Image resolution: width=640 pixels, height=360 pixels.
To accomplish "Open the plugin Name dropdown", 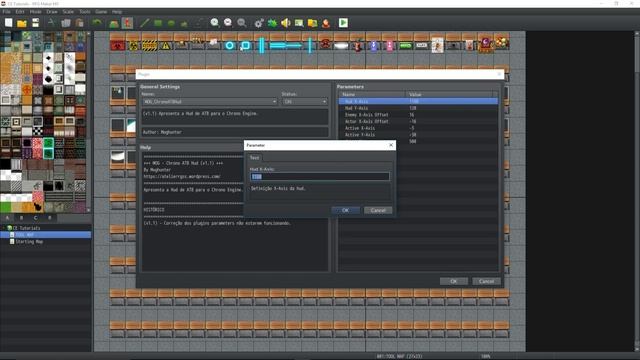I will coord(210,101).
